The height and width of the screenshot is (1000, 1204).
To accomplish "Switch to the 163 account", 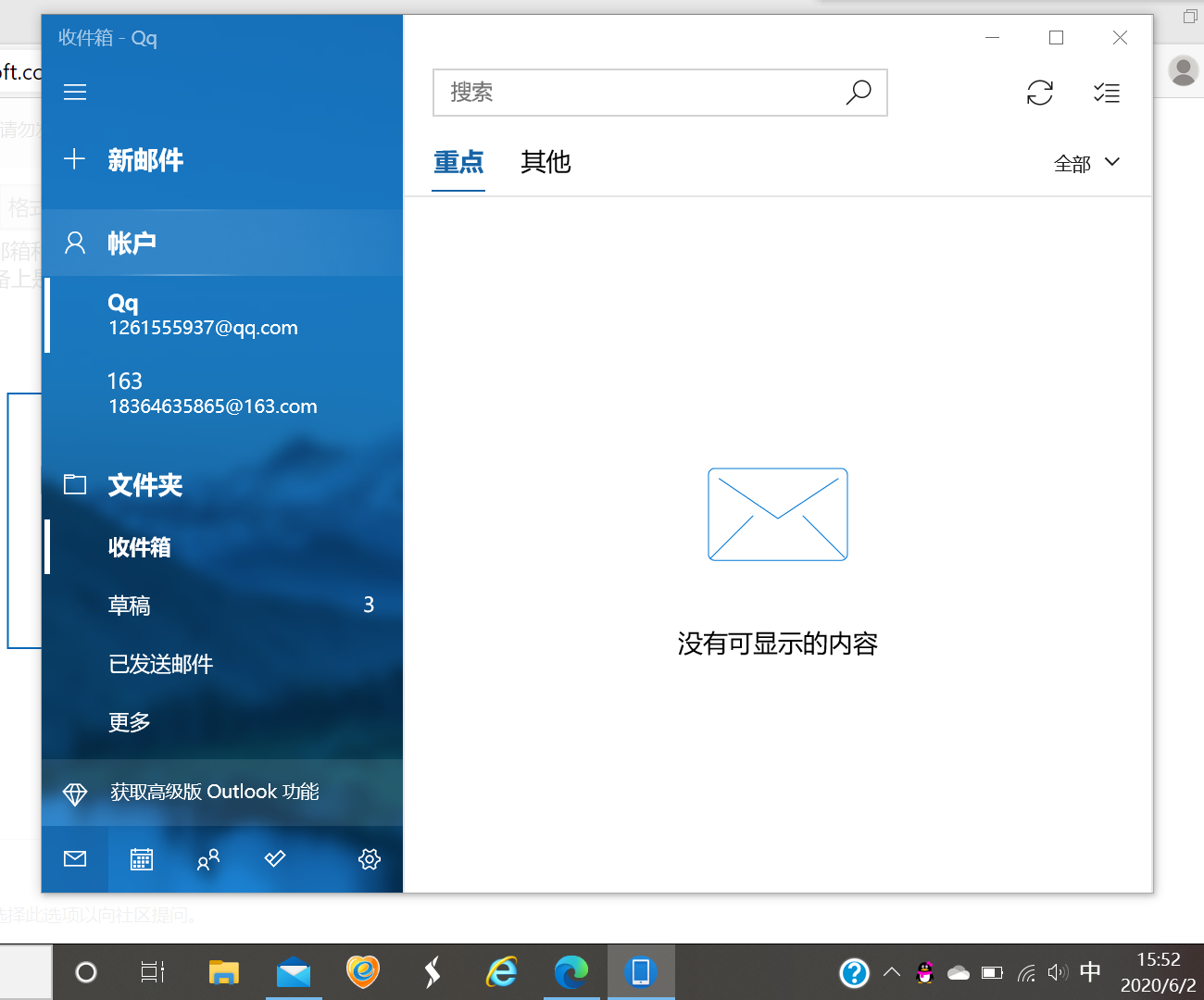I will point(222,394).
